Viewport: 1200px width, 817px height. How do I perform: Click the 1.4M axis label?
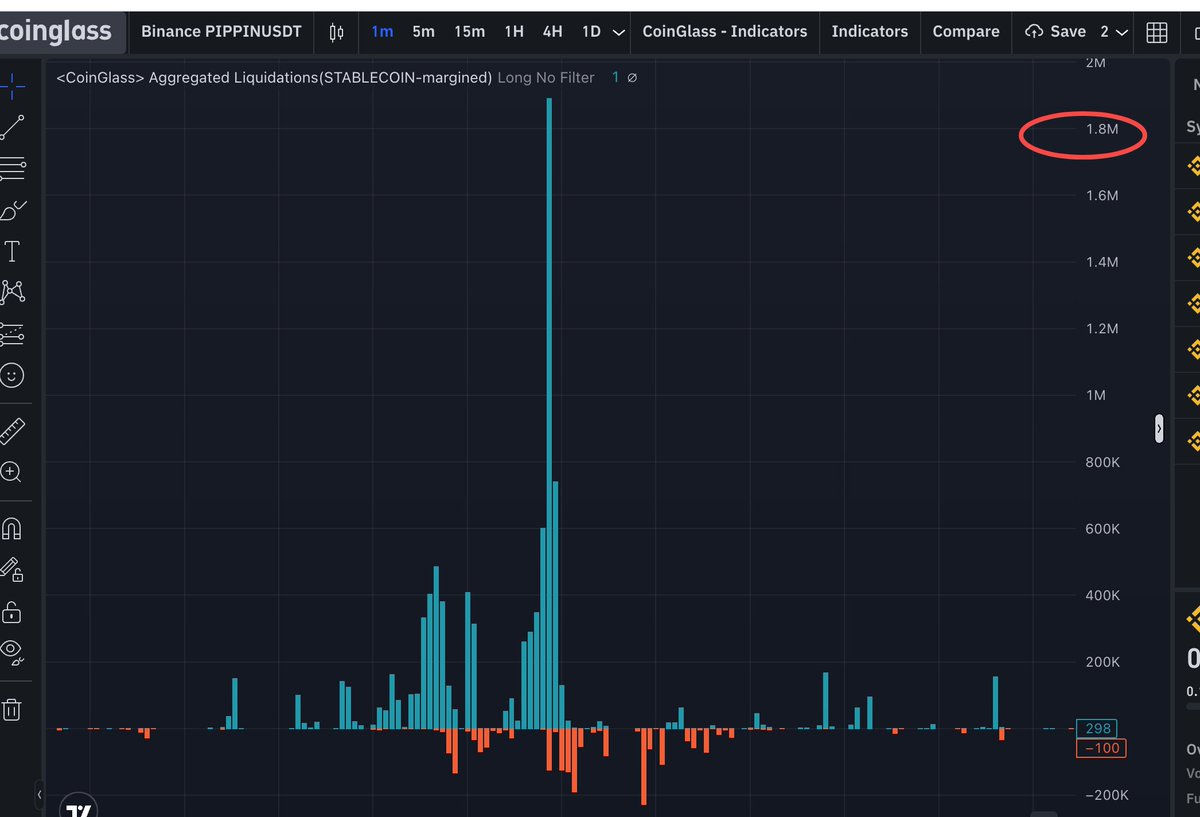click(x=1102, y=262)
